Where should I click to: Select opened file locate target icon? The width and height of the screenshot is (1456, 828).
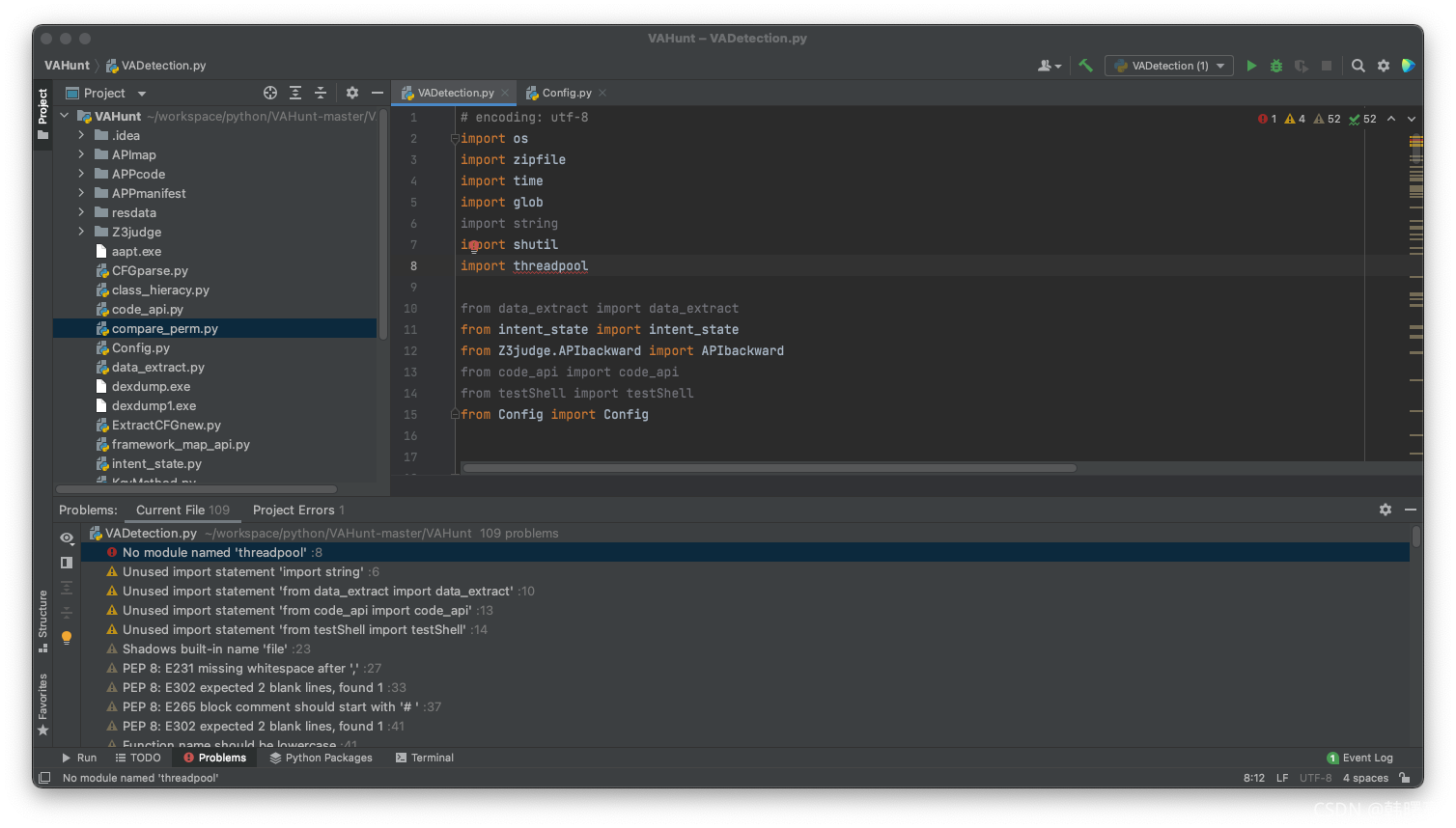[x=270, y=93]
